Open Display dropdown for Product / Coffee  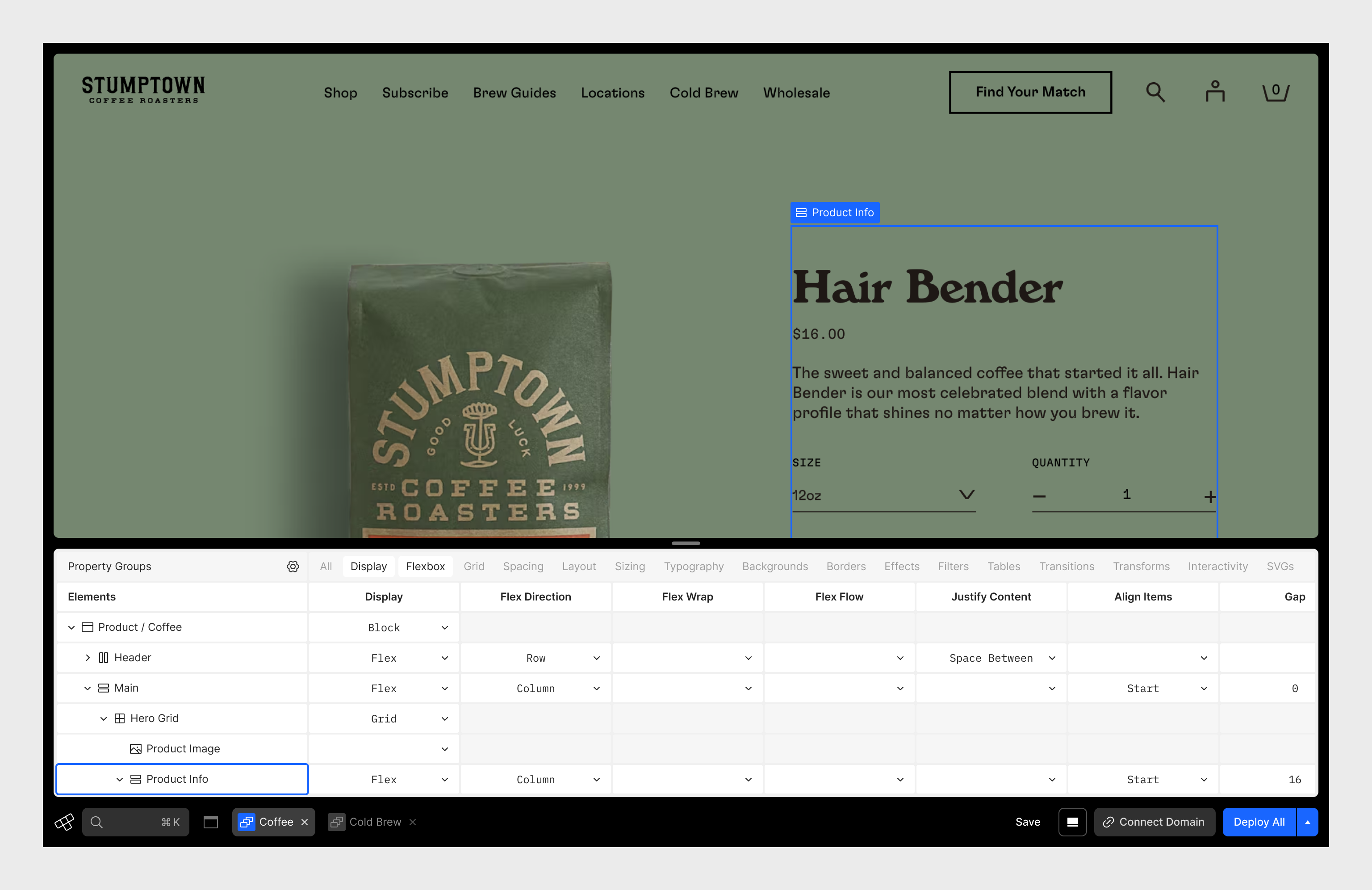pos(384,628)
